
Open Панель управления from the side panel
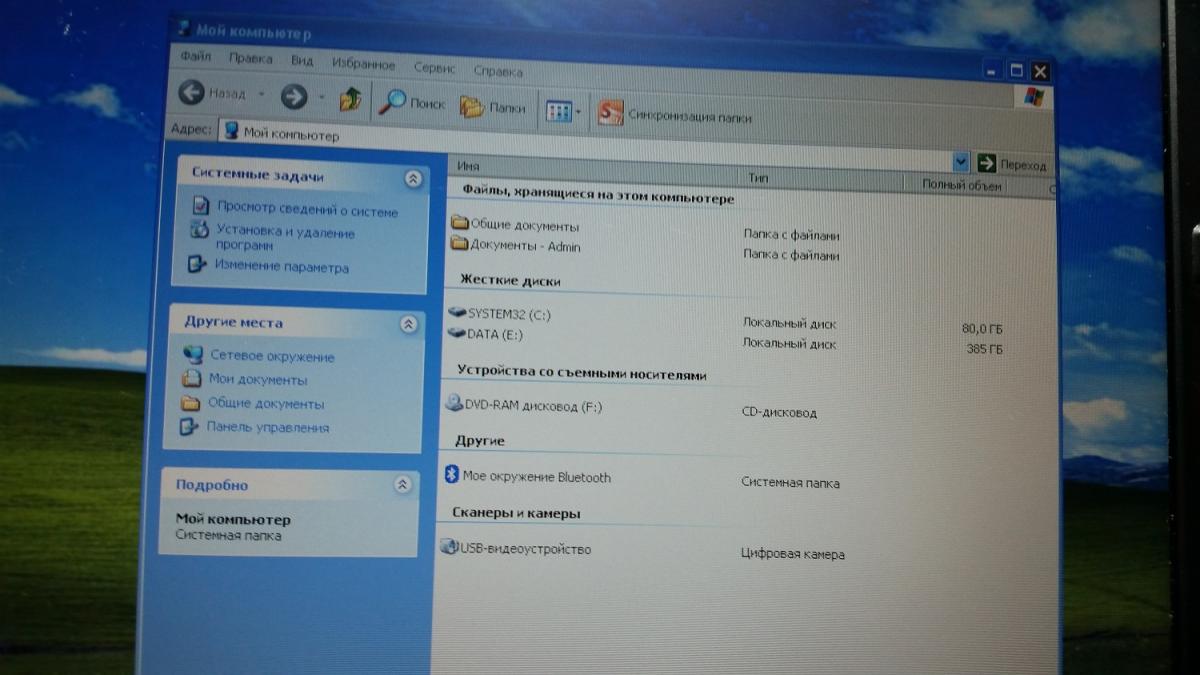(x=255, y=427)
